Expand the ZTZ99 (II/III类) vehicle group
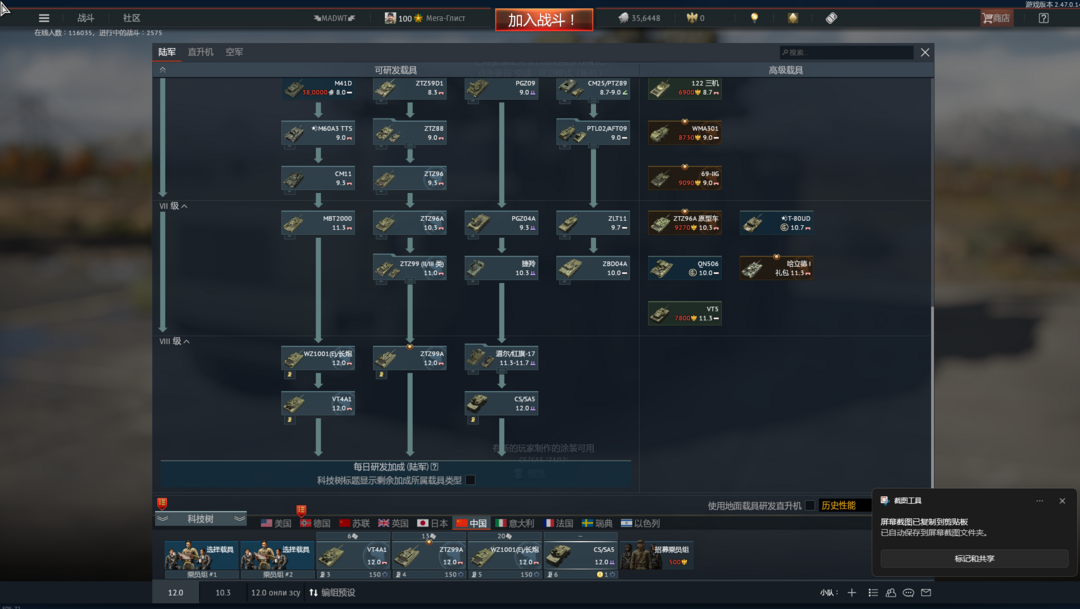This screenshot has height=609, width=1080. tap(410, 269)
